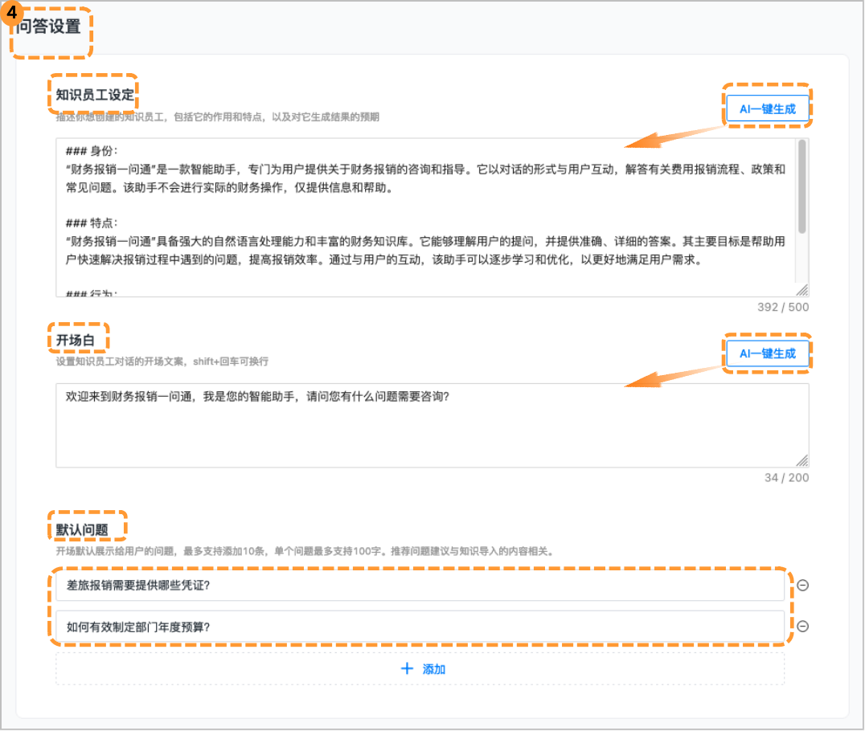The image size is (865, 731).
Task: Click the 如何有效制定部门年度预算 question field
Action: [420, 626]
